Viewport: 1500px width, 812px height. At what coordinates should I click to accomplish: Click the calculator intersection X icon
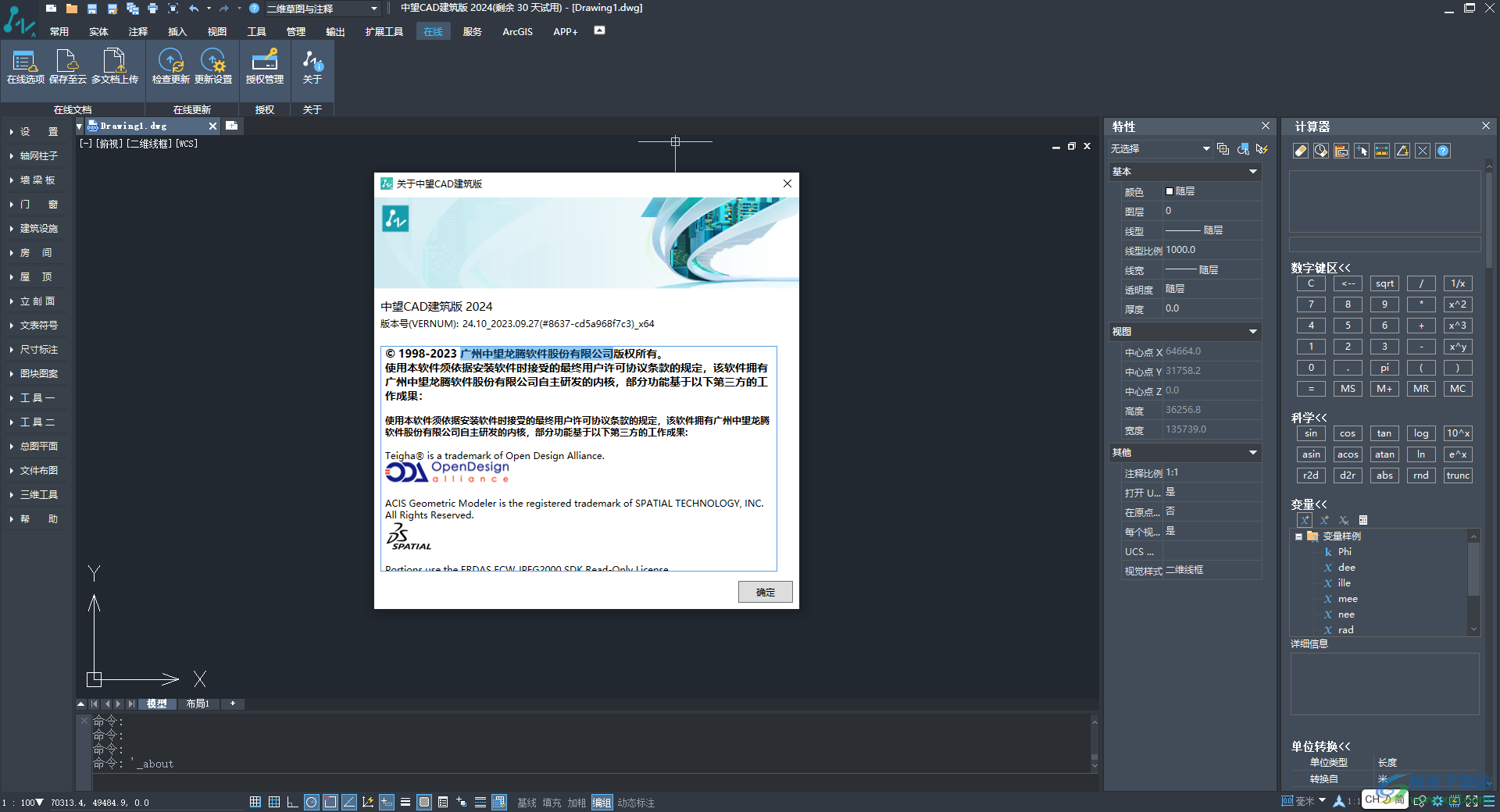tap(1423, 151)
